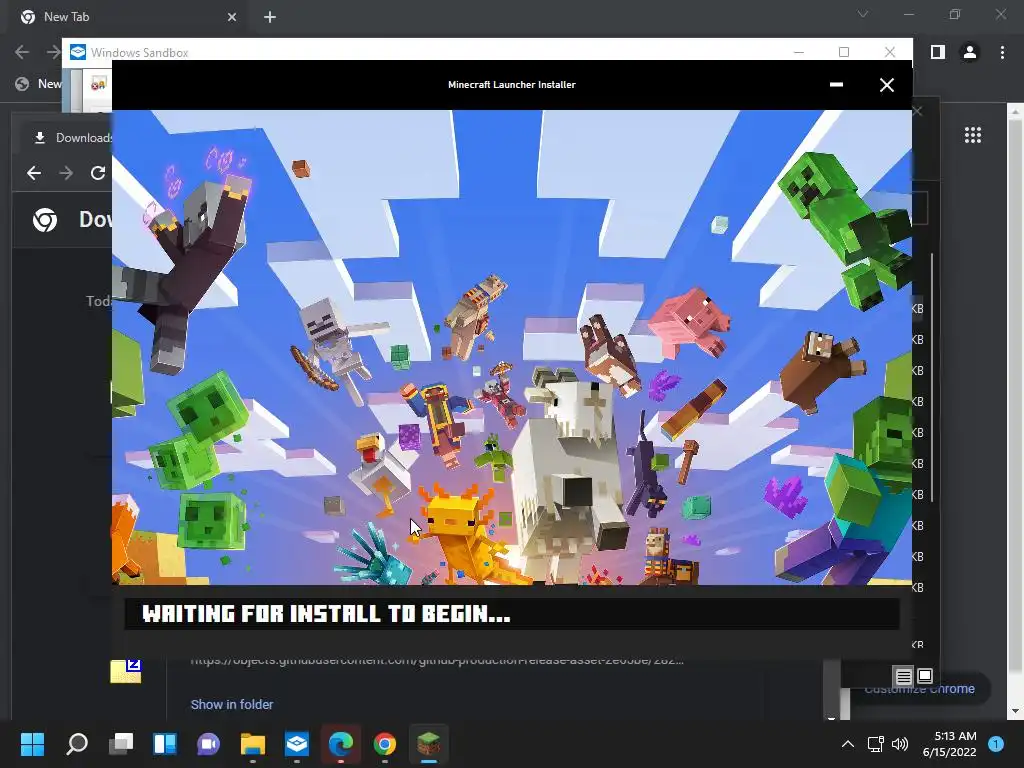Go forward in sandbox Chrome
This screenshot has width=1024, height=768.
point(66,173)
